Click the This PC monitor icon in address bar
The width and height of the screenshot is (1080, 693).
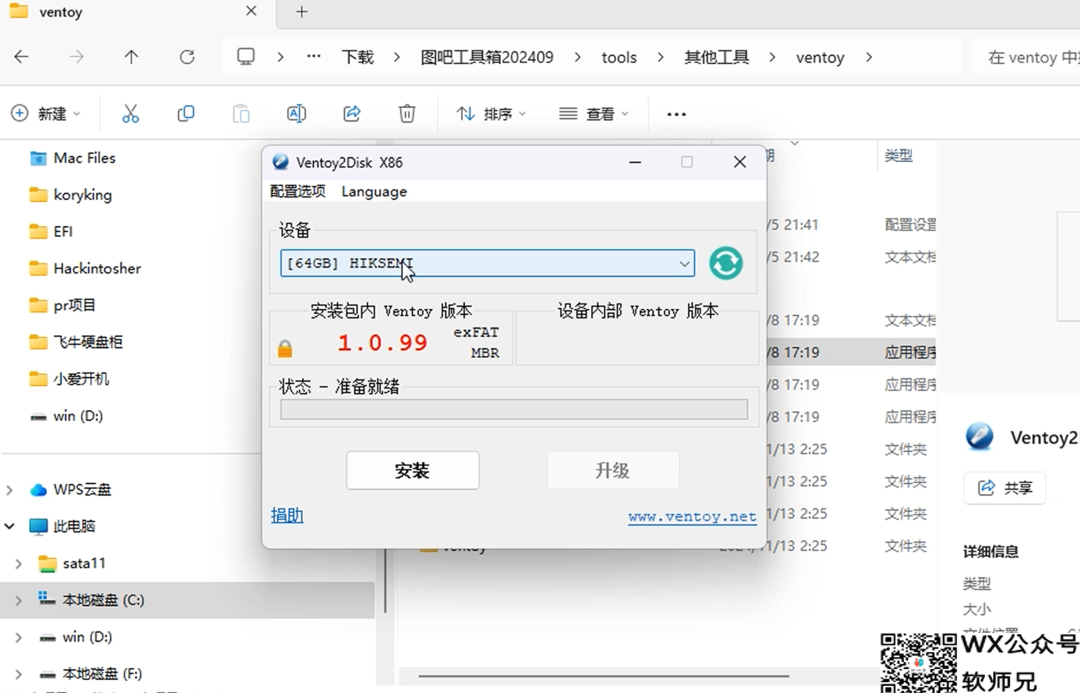pyautogui.click(x=246, y=56)
